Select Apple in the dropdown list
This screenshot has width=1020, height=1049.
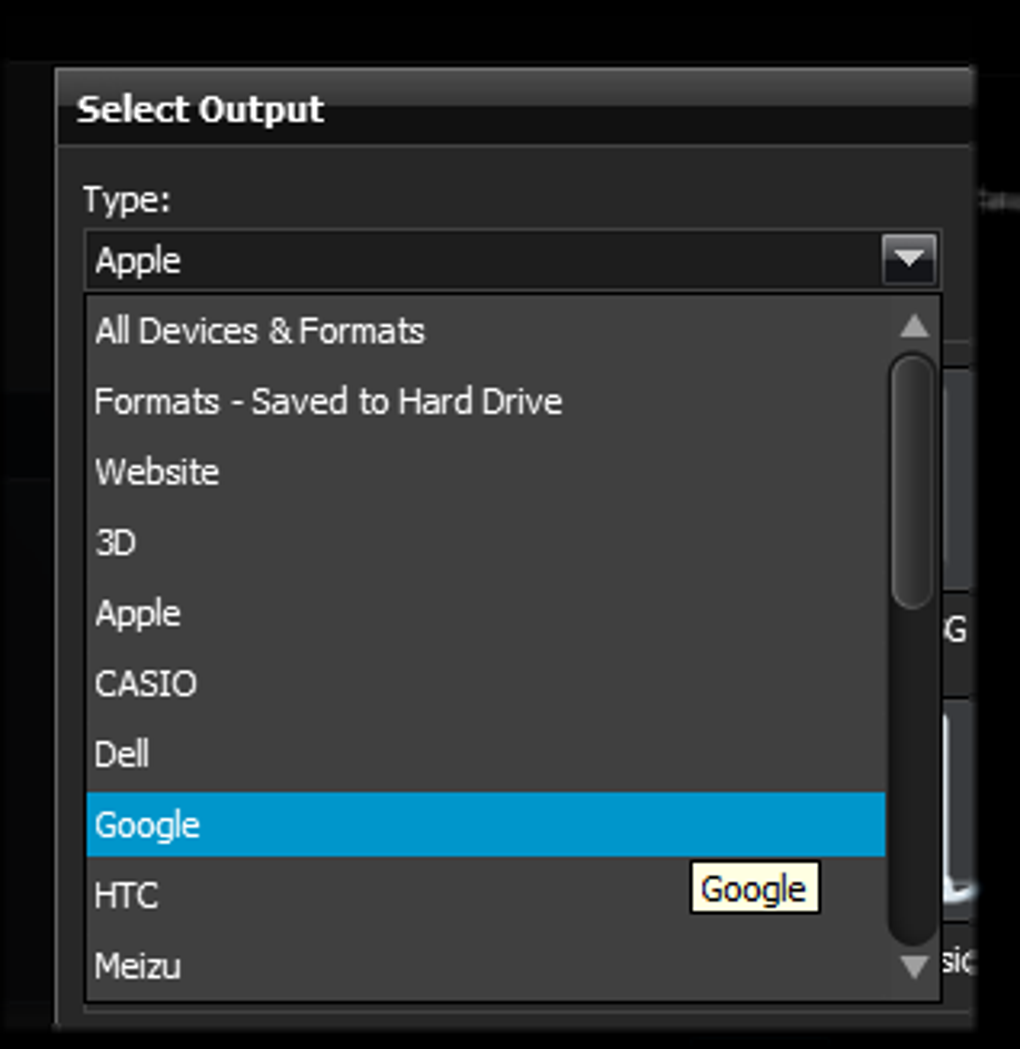coord(486,613)
